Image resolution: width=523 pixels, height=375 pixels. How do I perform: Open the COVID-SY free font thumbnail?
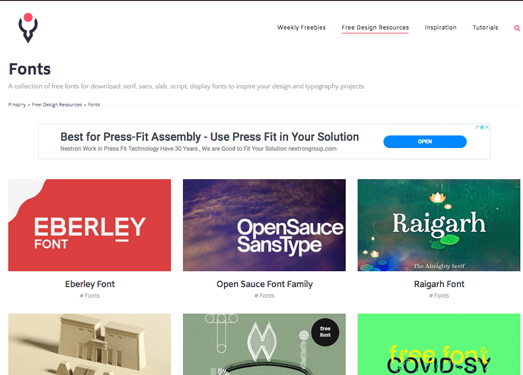pyautogui.click(x=439, y=344)
